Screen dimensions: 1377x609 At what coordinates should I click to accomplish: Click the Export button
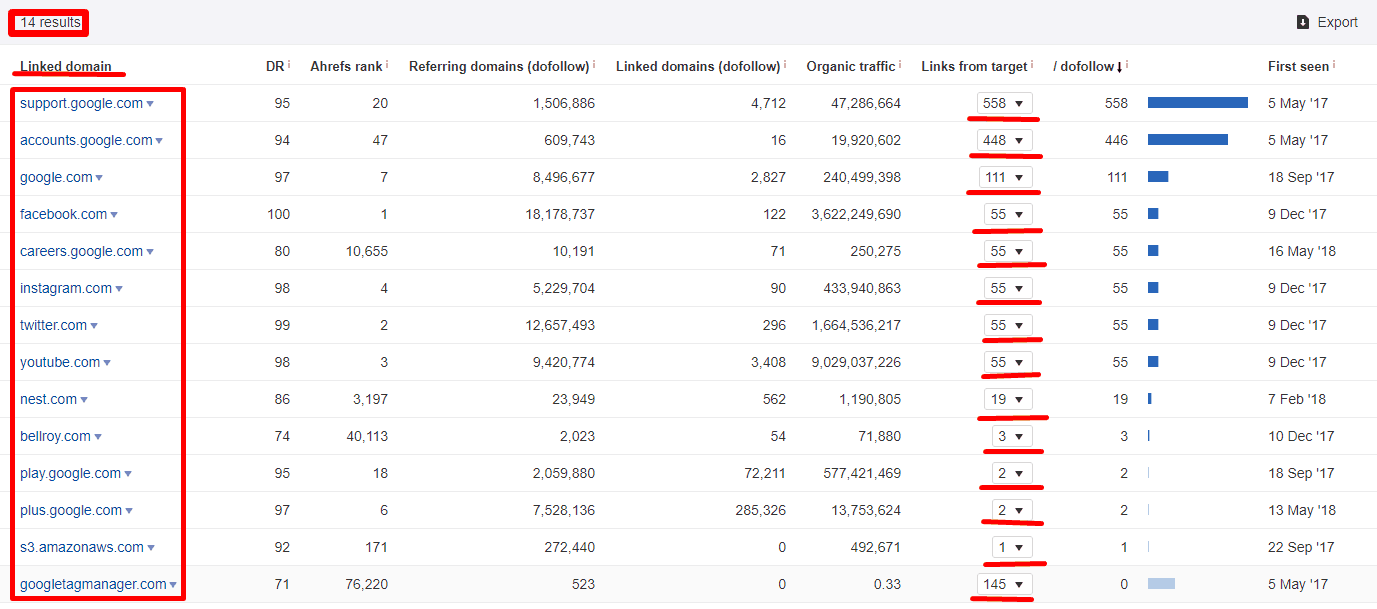[1326, 22]
